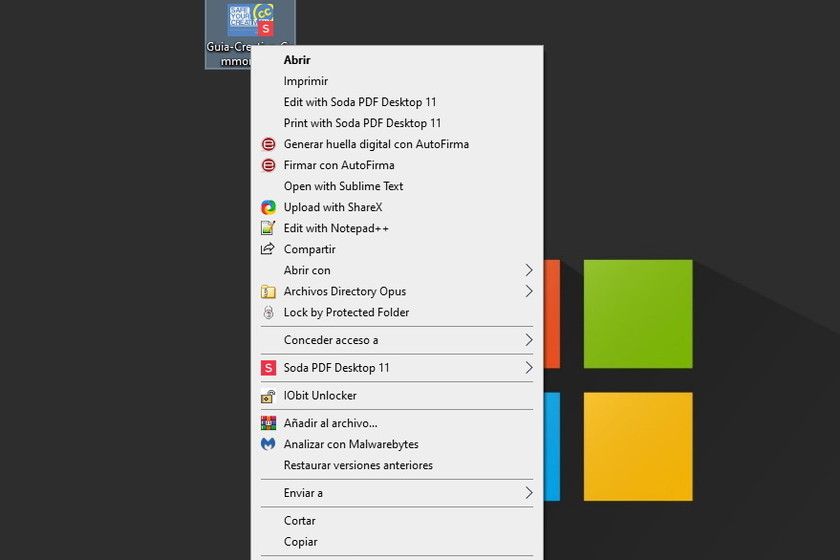Click the Compartir share icon

pos(268,249)
